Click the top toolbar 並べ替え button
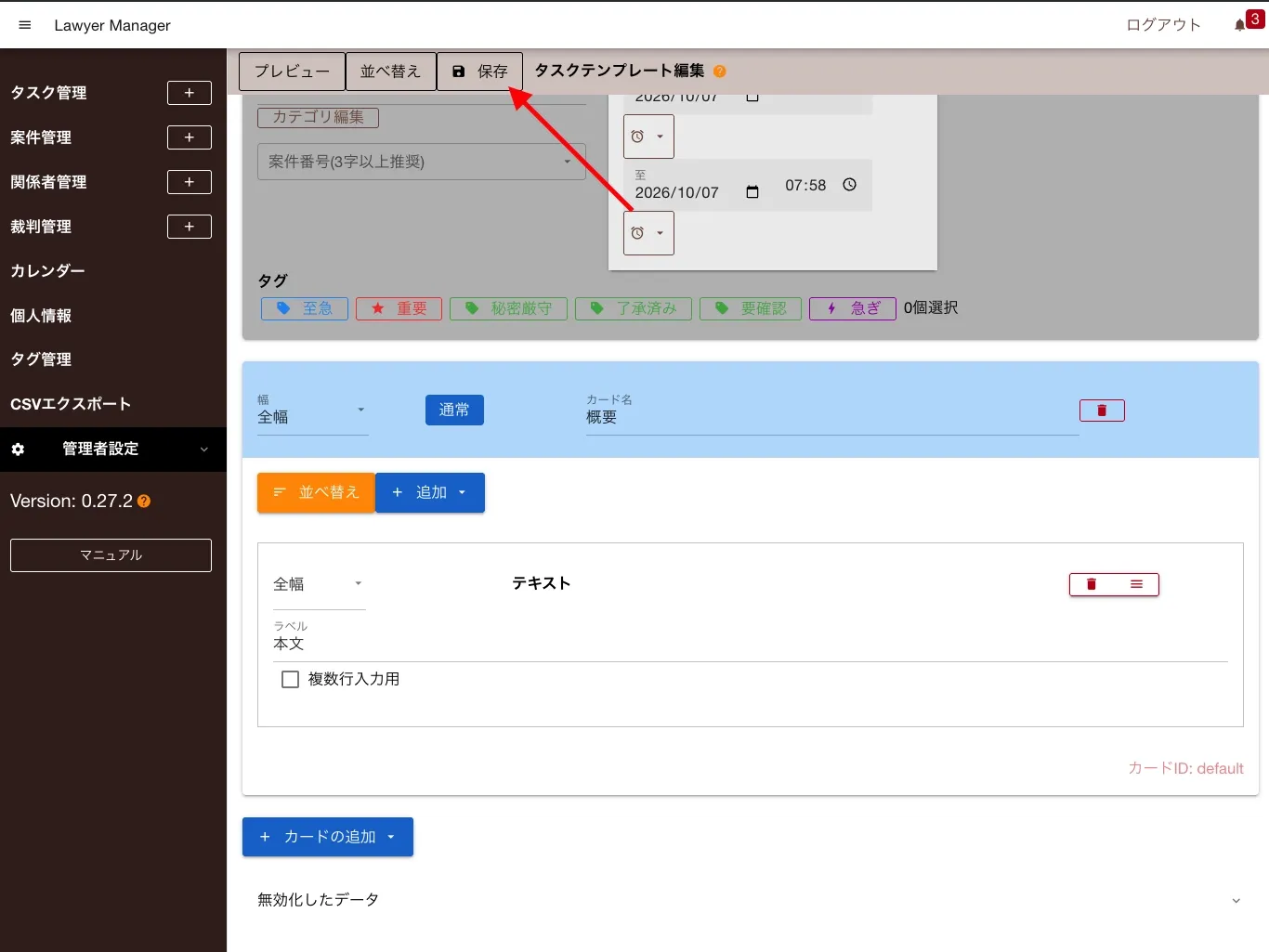1269x952 pixels. [391, 72]
